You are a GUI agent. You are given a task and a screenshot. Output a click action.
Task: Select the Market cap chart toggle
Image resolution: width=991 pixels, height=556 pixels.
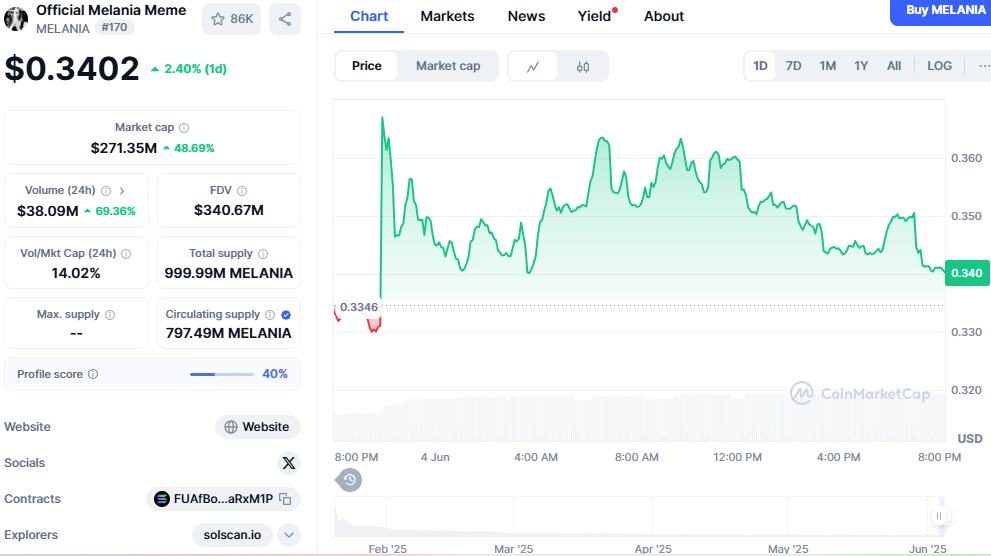pos(448,66)
